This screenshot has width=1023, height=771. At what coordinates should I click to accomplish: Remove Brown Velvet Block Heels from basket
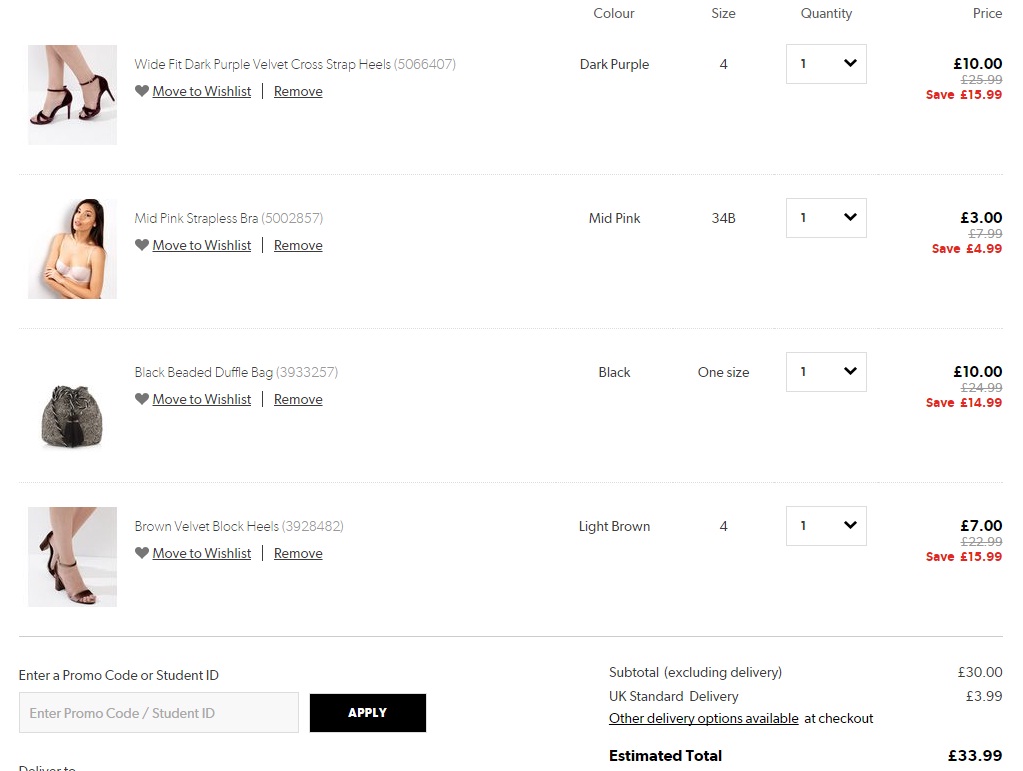coord(298,553)
